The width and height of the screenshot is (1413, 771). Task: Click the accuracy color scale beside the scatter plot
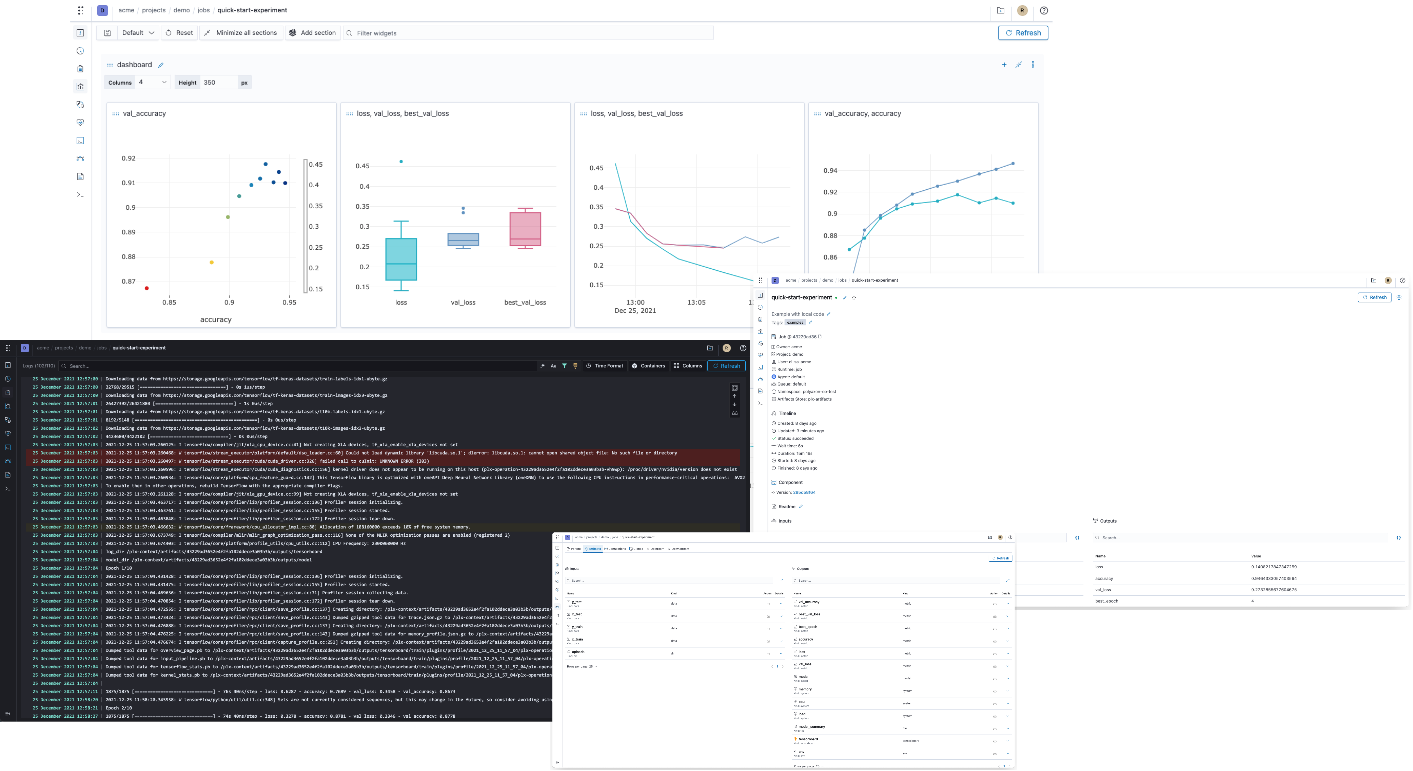click(306, 222)
